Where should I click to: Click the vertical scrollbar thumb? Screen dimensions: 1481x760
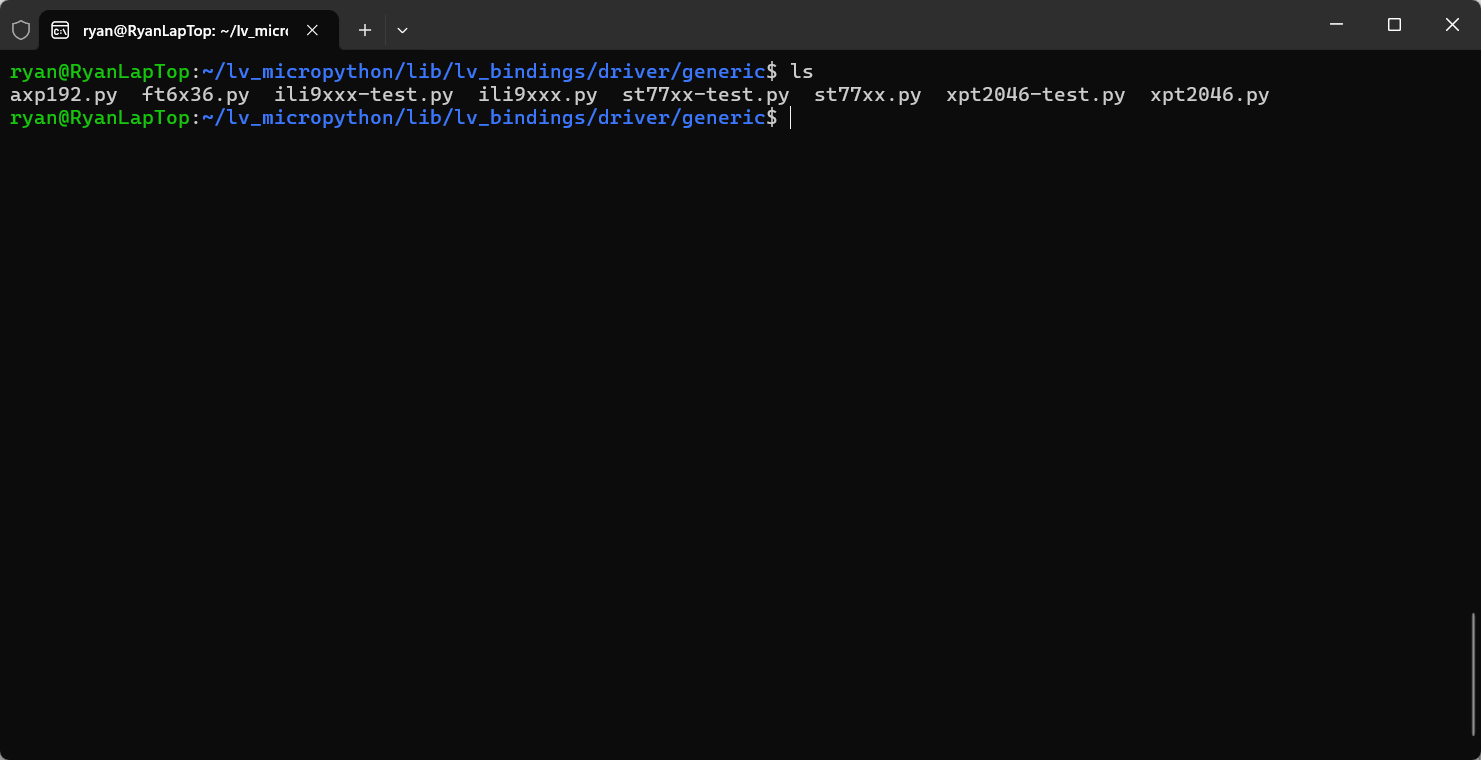[1474, 673]
